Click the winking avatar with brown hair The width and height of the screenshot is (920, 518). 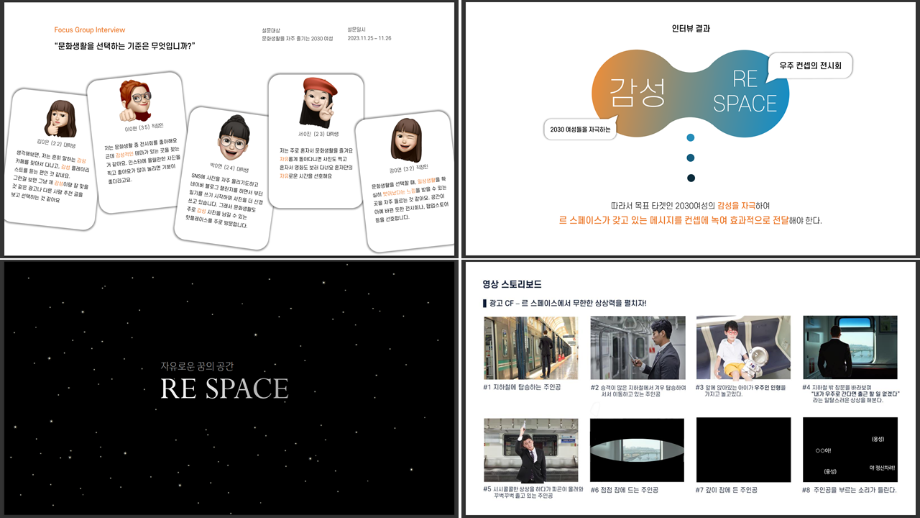[x=405, y=140]
